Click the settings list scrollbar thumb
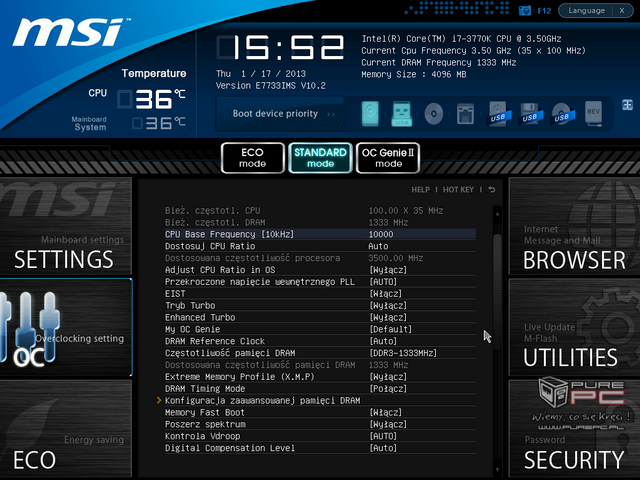 [x=497, y=292]
